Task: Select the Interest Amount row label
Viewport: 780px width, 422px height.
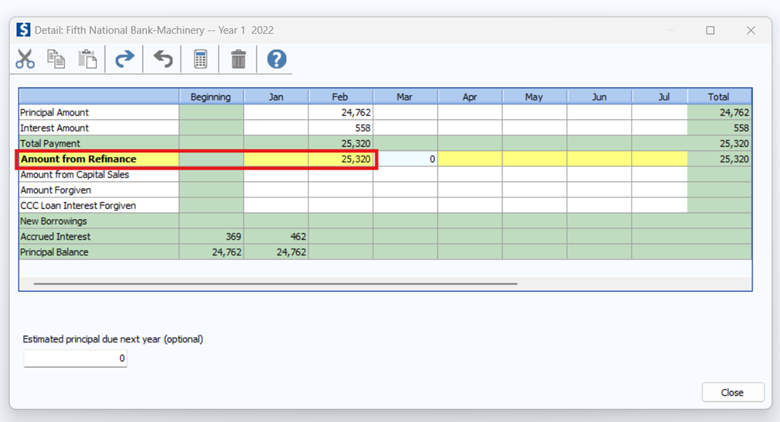Action: tap(99, 128)
